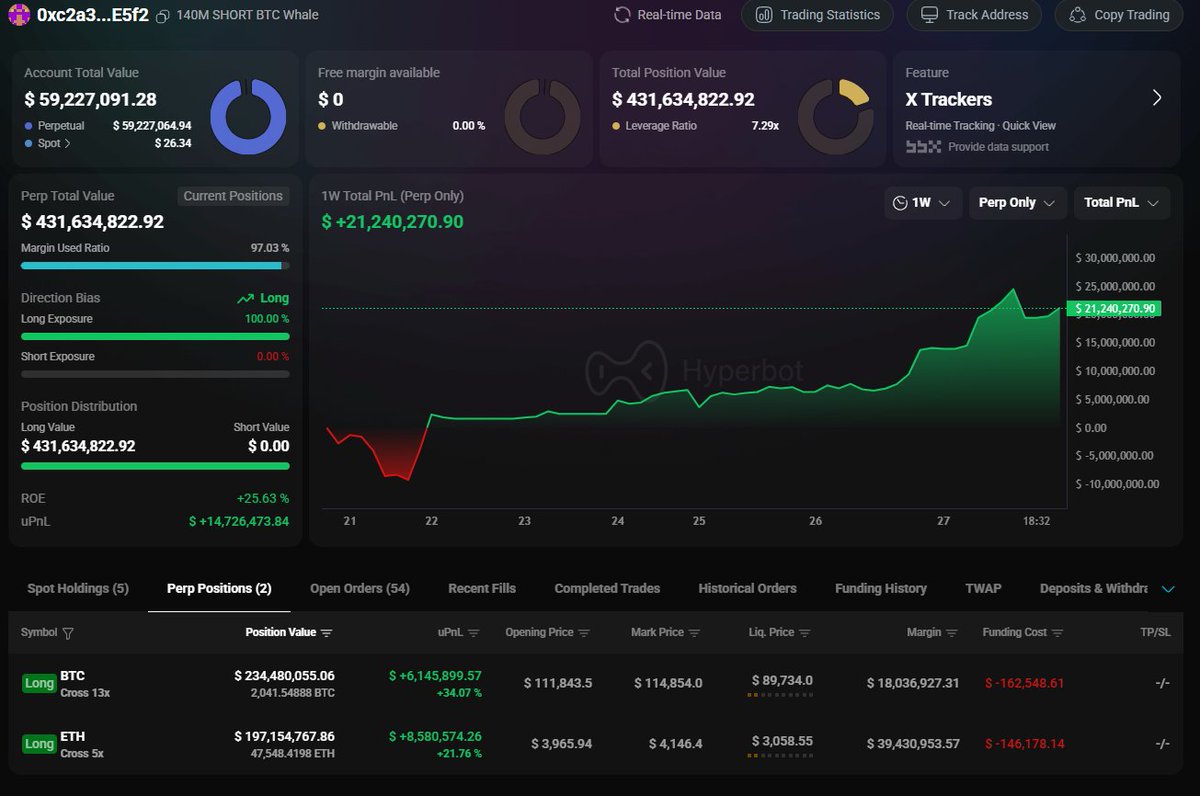Click the Margin Used Ratio progress bar
The width and height of the screenshot is (1200, 796).
coord(155,265)
